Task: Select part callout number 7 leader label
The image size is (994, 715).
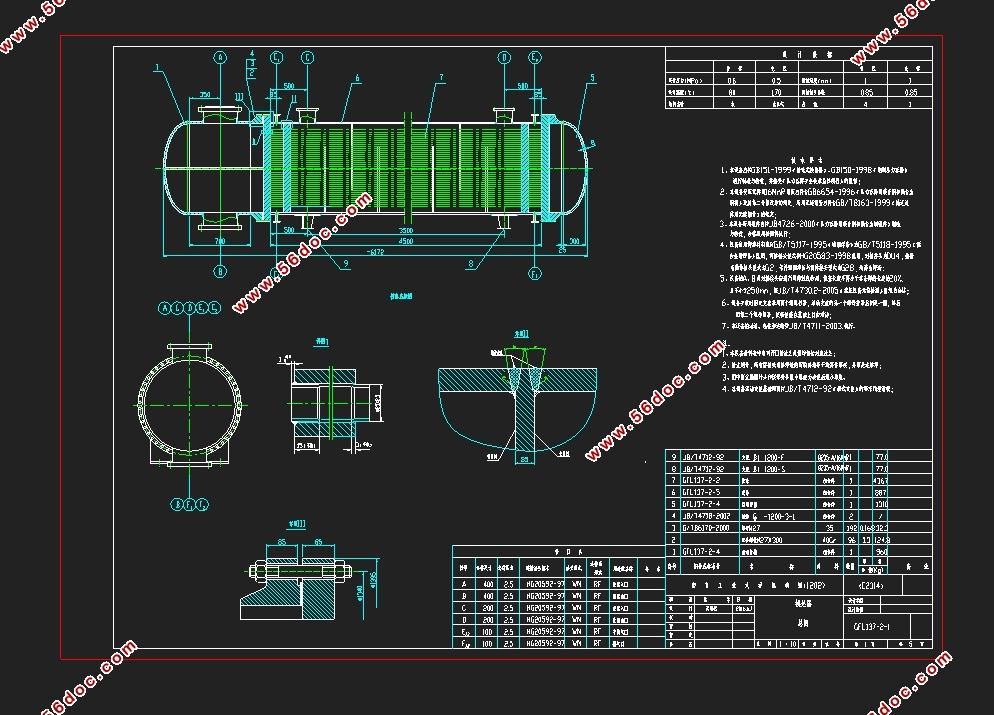Action: [441, 78]
